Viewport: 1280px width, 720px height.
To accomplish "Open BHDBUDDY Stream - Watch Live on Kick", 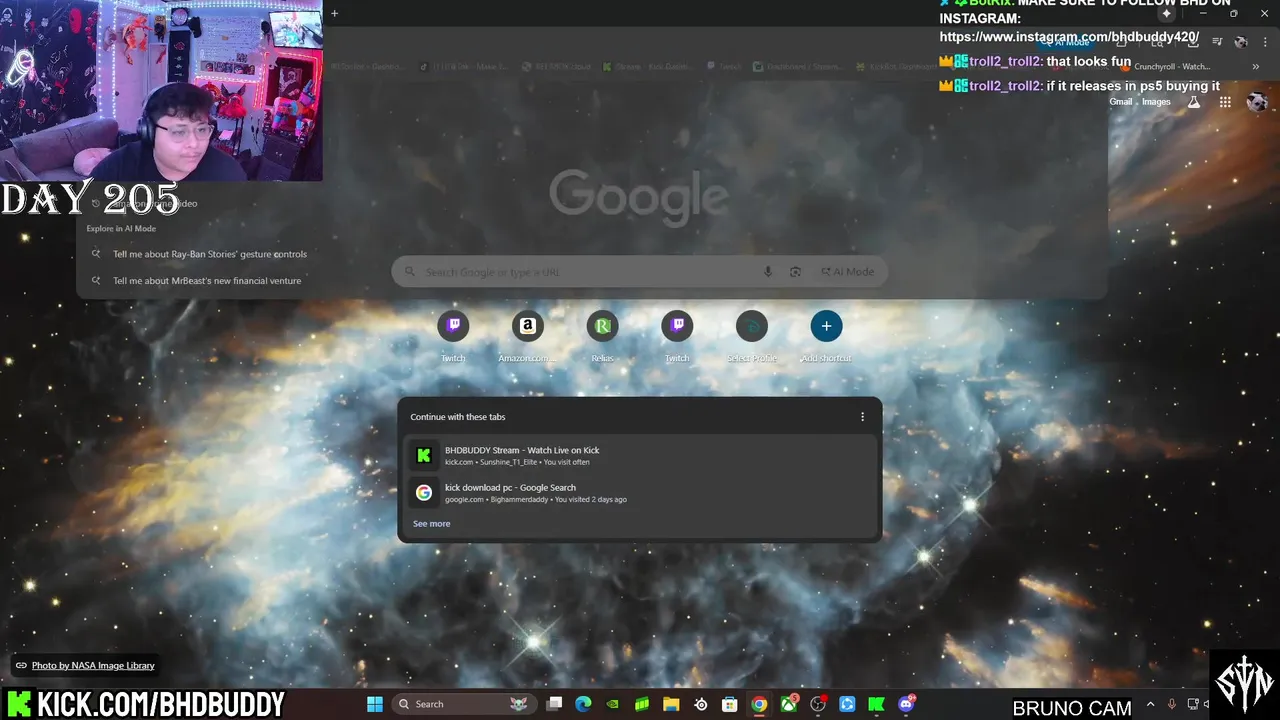I will [x=640, y=455].
